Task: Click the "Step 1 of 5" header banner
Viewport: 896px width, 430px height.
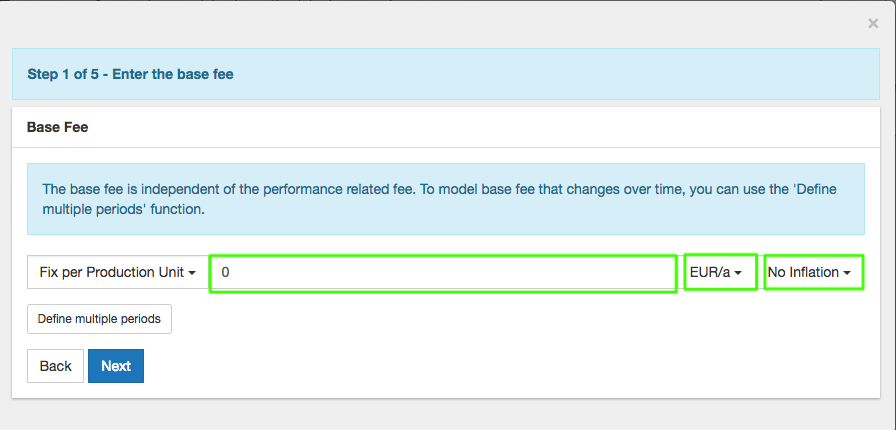Action: (x=446, y=74)
